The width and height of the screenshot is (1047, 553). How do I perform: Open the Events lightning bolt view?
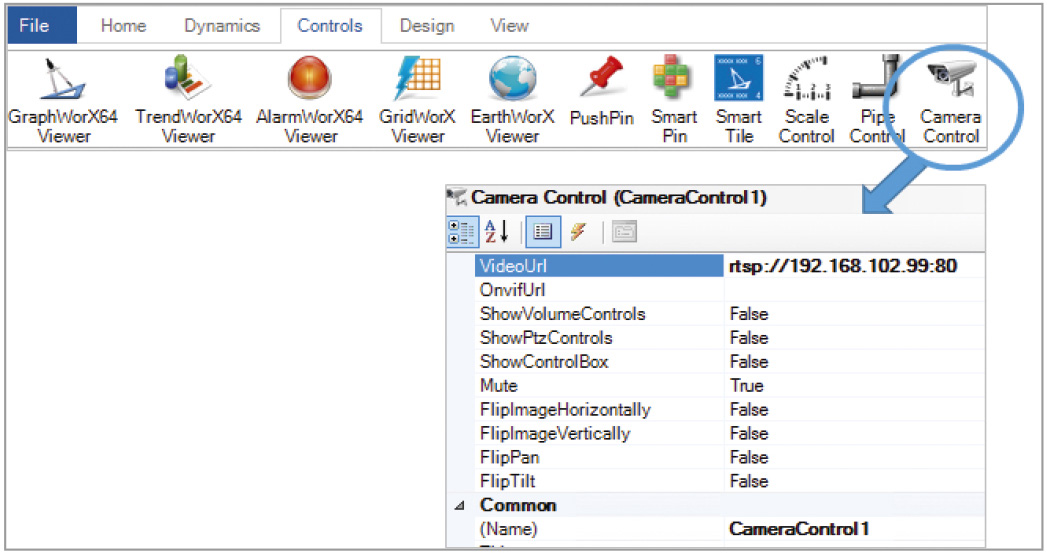578,232
